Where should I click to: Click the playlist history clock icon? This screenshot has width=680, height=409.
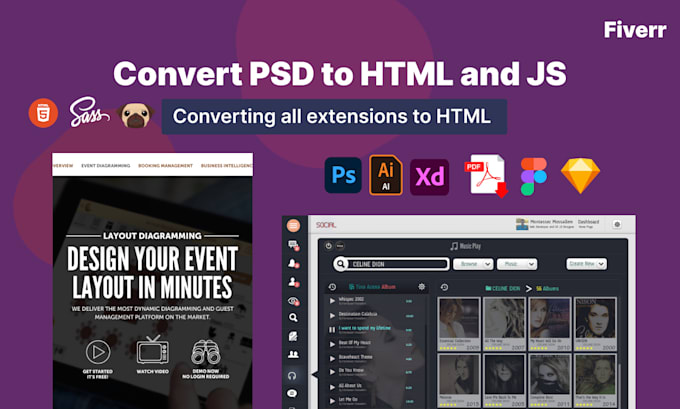pyautogui.click(x=332, y=287)
